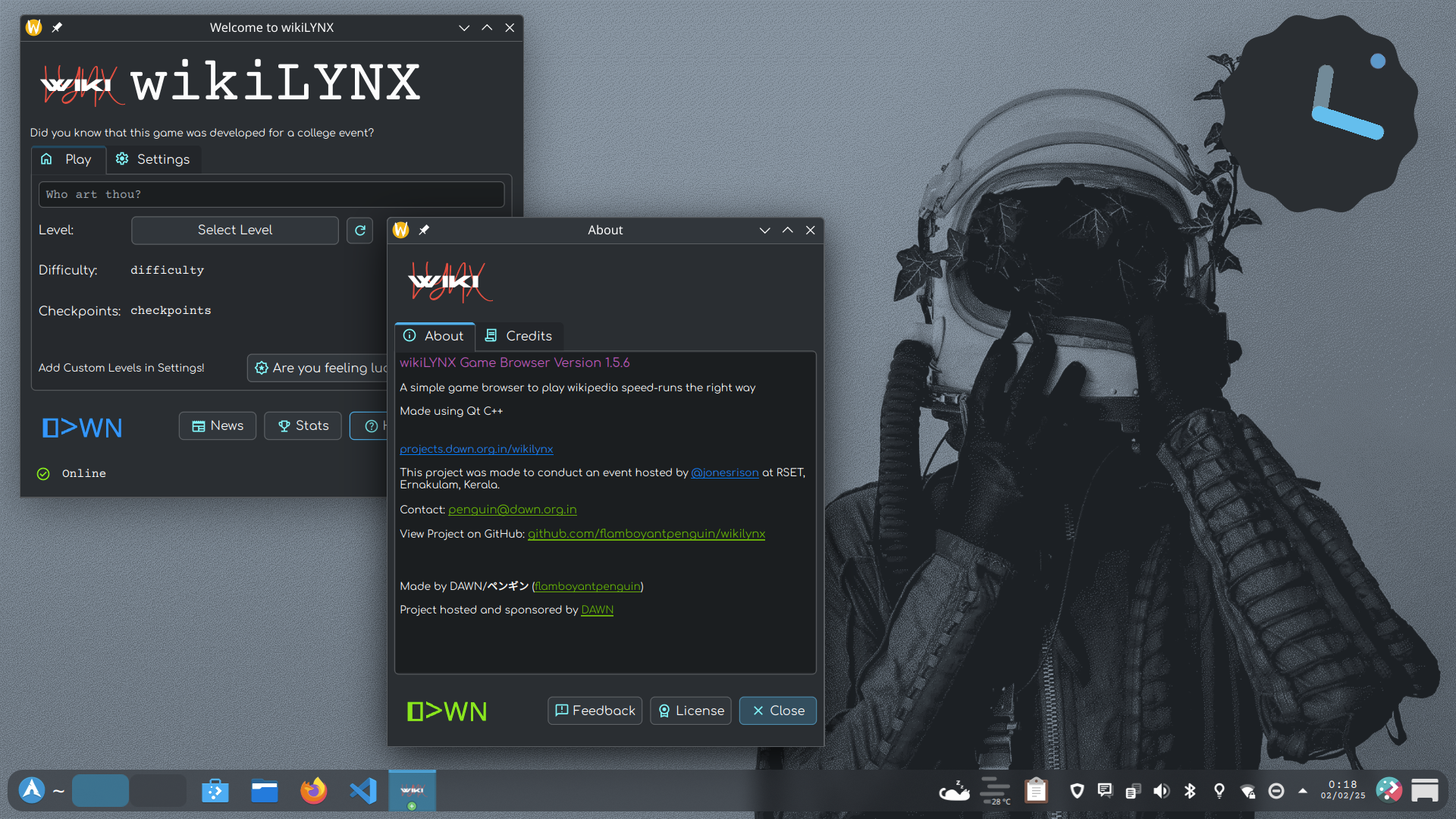Toggle the night light bulb icon
Viewport: 1456px width, 819px height.
(x=1219, y=791)
